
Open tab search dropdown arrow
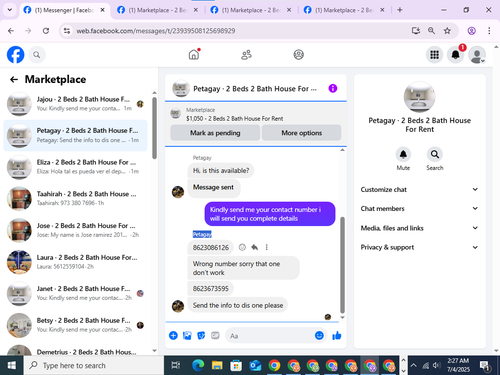coord(10,10)
